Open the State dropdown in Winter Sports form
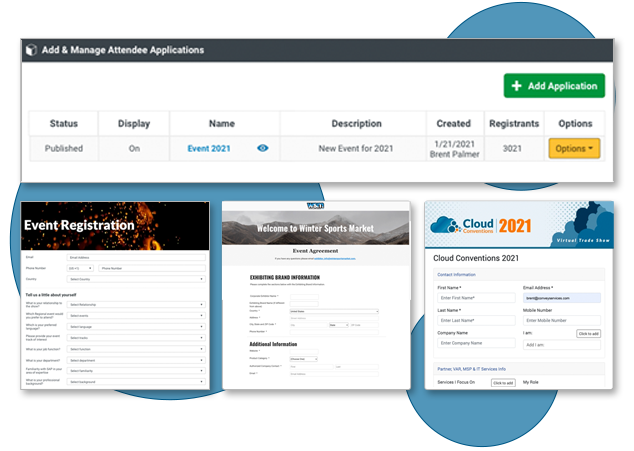The width and height of the screenshot is (634, 451). point(339,325)
